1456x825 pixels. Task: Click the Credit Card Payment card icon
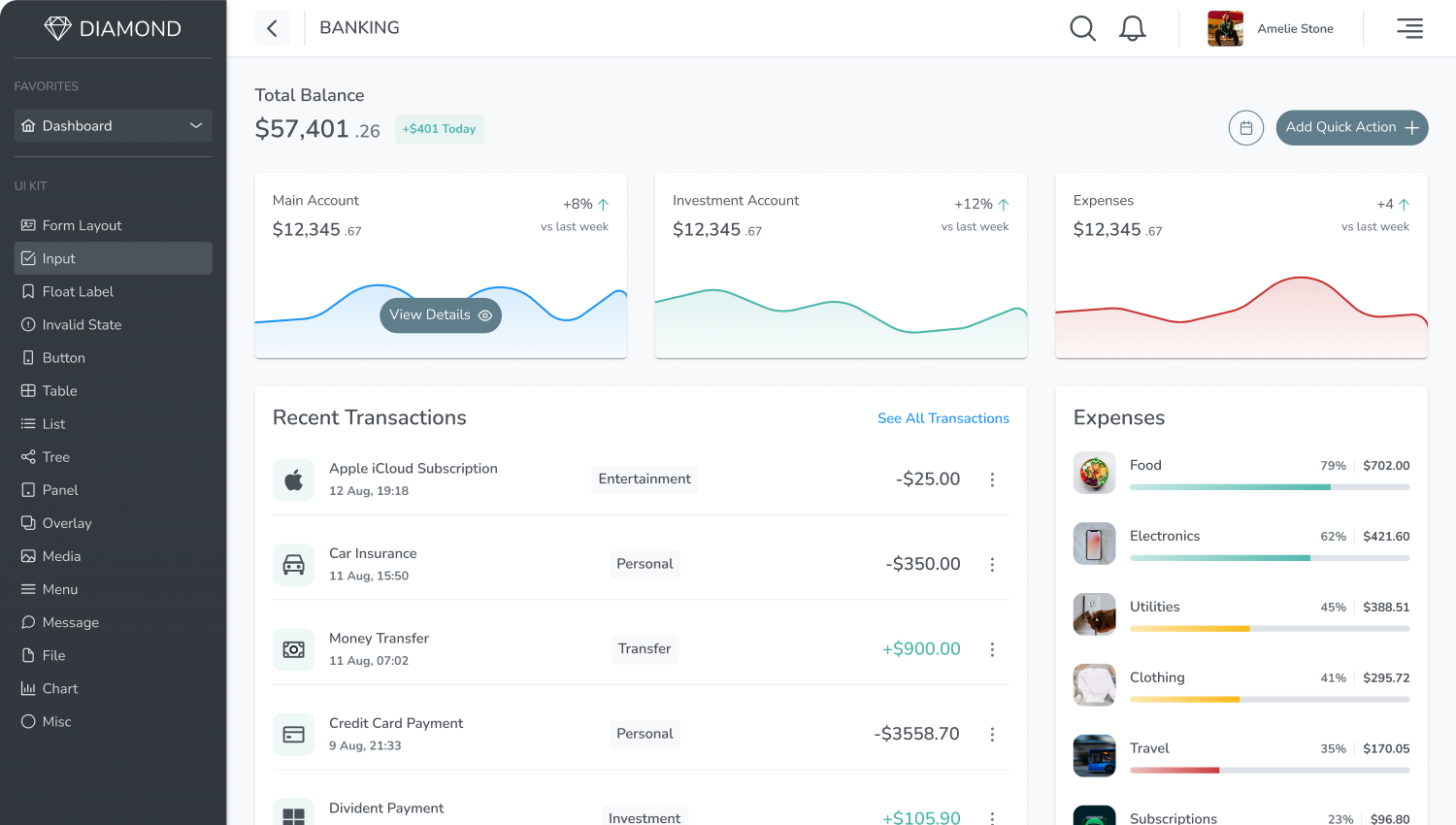pos(293,735)
